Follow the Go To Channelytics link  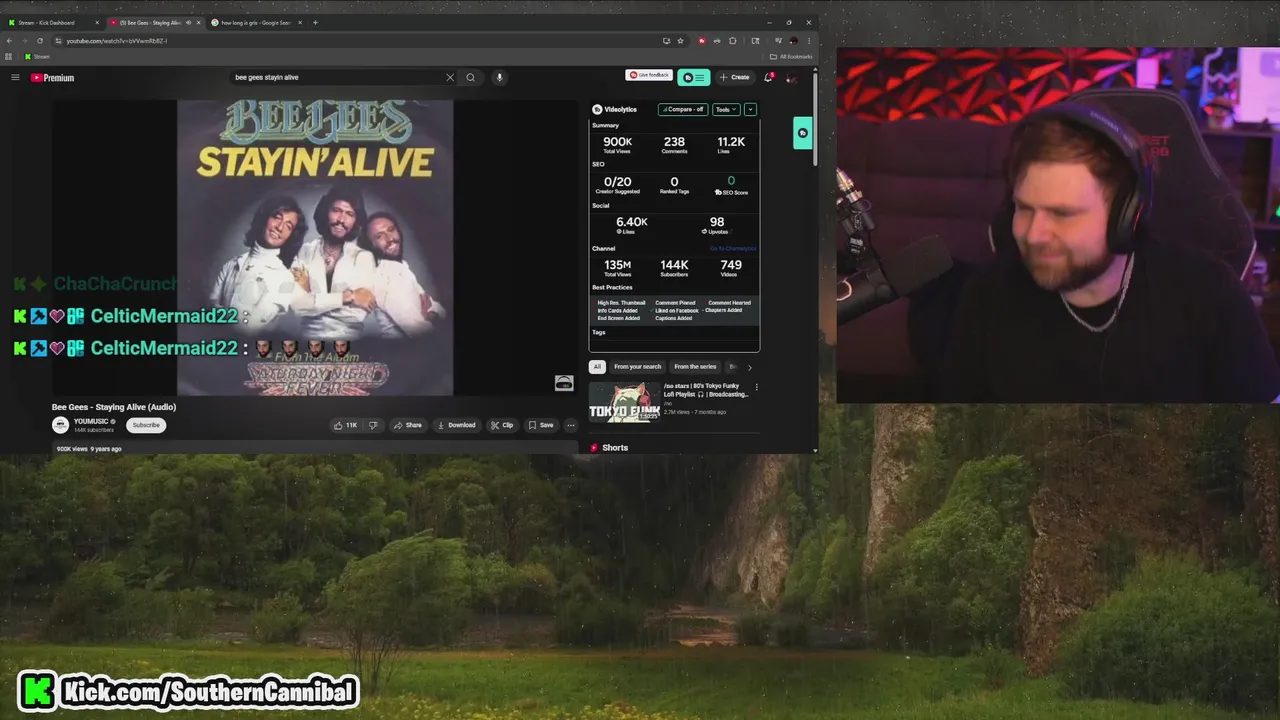tap(733, 248)
